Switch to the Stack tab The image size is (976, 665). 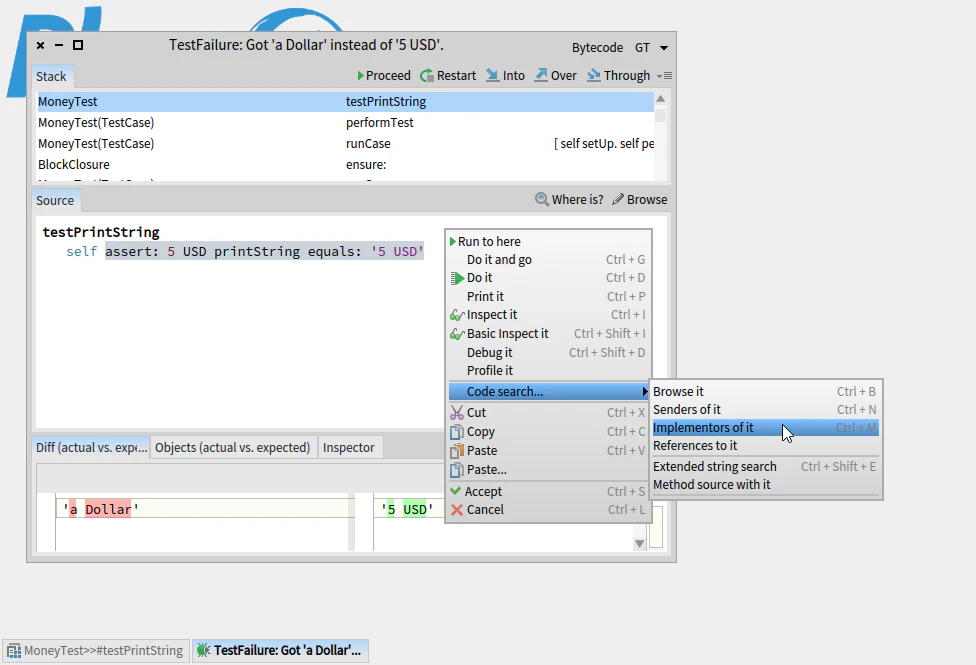point(51,77)
